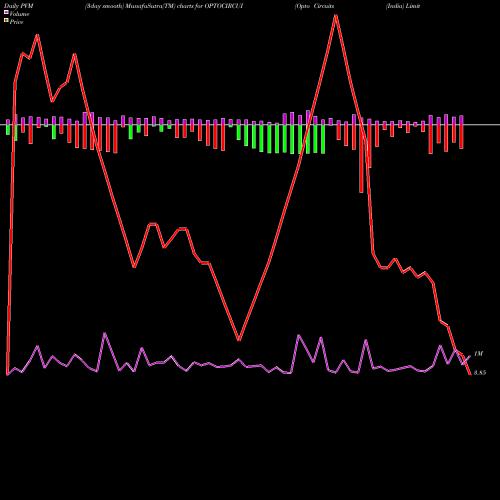Select the 'Price' legend label

coord(16,22)
